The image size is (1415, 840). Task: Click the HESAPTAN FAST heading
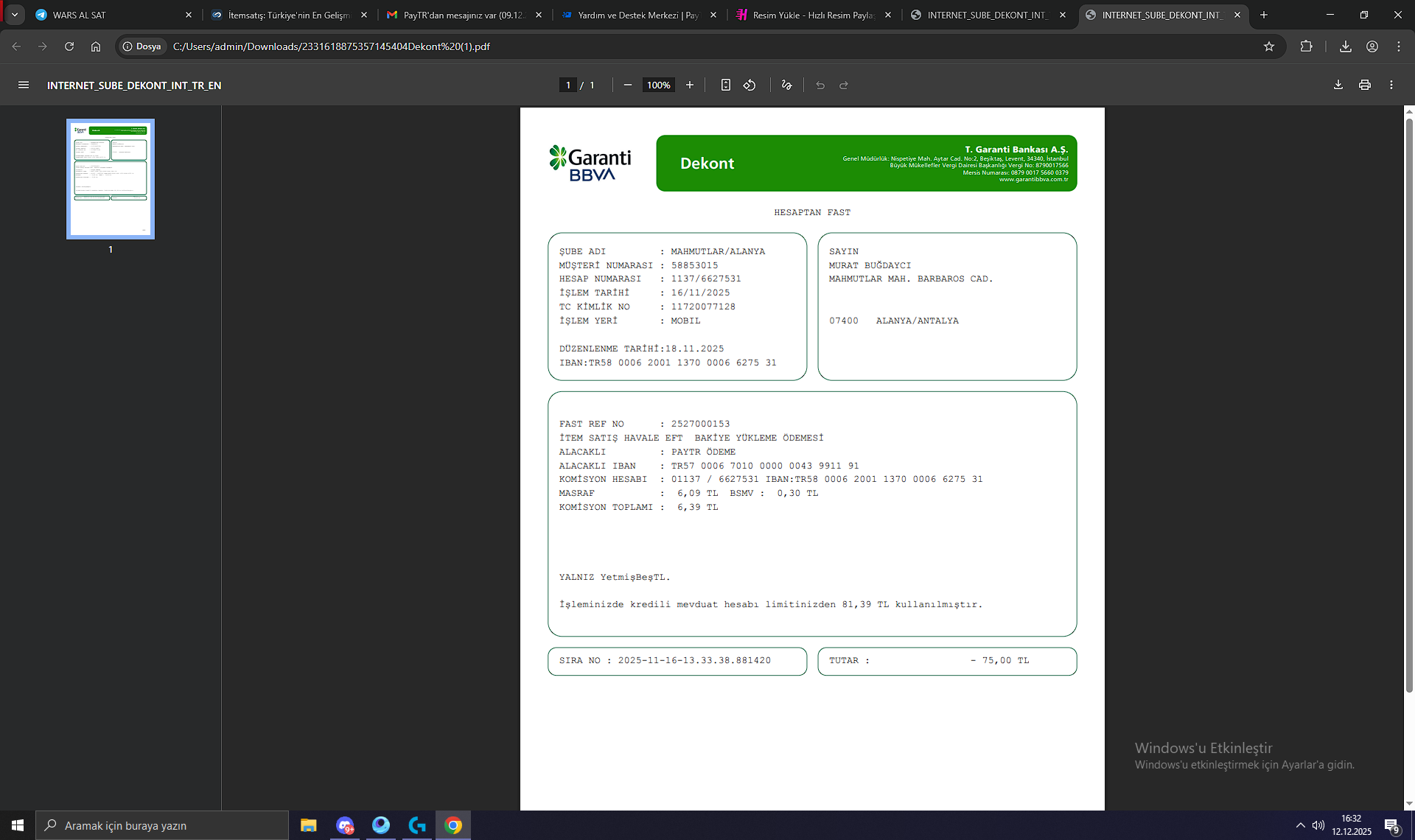click(812, 212)
